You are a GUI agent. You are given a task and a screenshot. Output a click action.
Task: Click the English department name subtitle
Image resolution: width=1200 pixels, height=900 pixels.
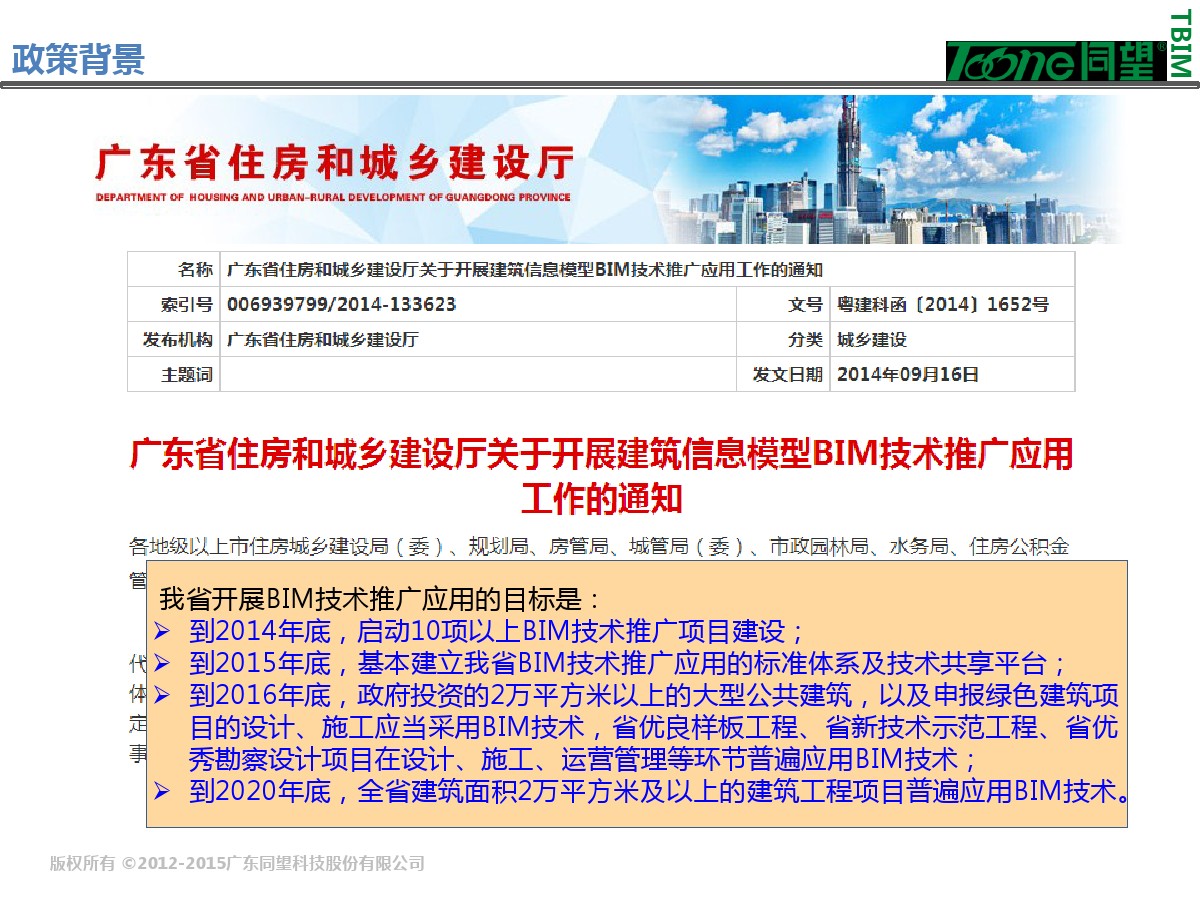pyautogui.click(x=333, y=197)
